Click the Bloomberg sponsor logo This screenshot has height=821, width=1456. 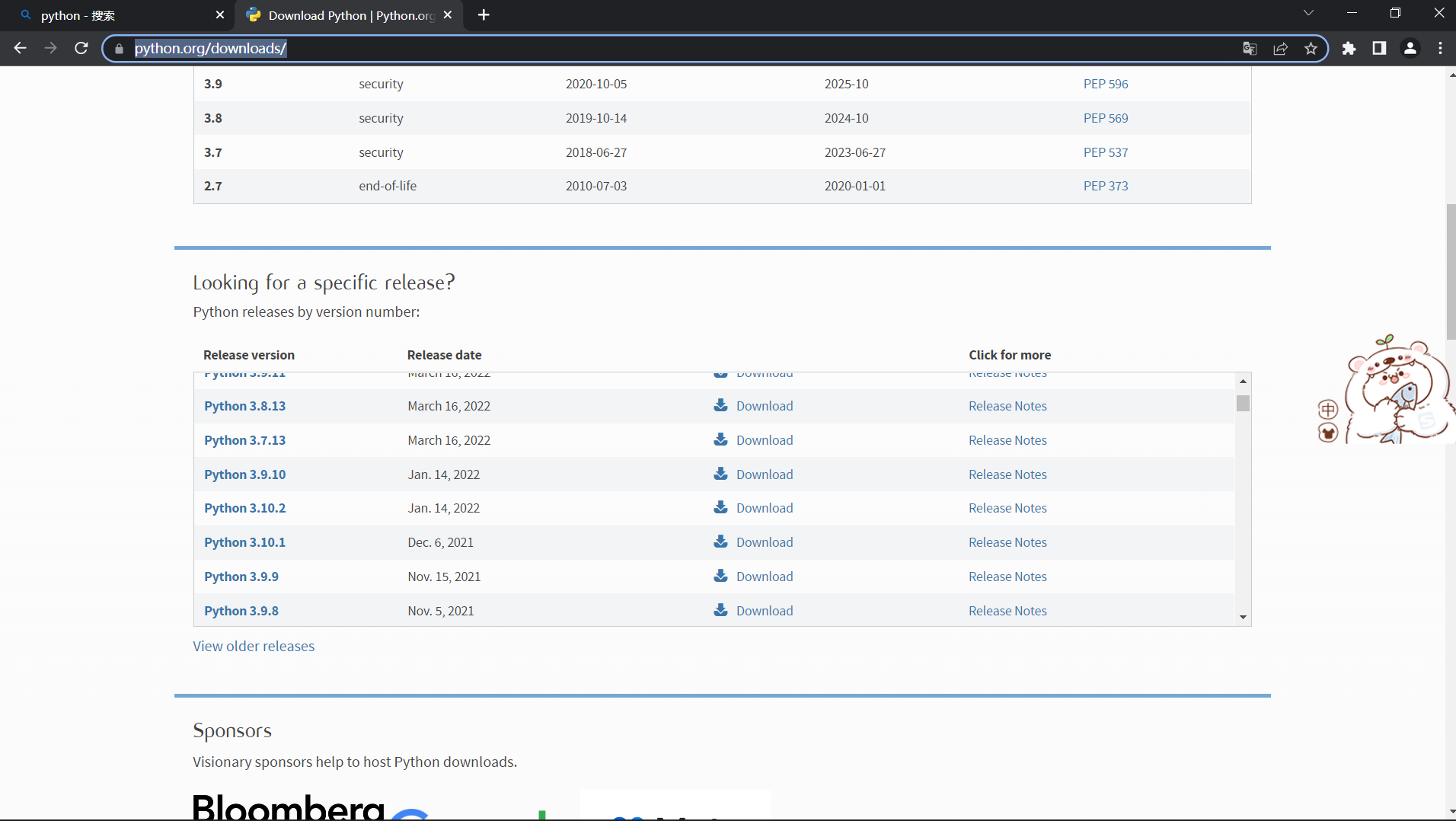point(288,807)
